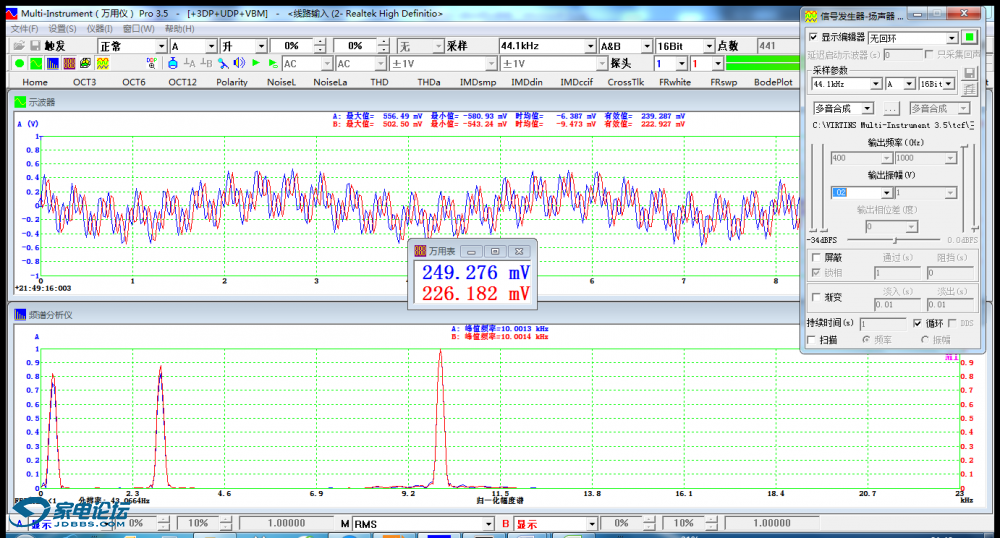Click the spectrum 3D plot icon
Viewport: 1000px width, 538px height.
(x=85, y=63)
